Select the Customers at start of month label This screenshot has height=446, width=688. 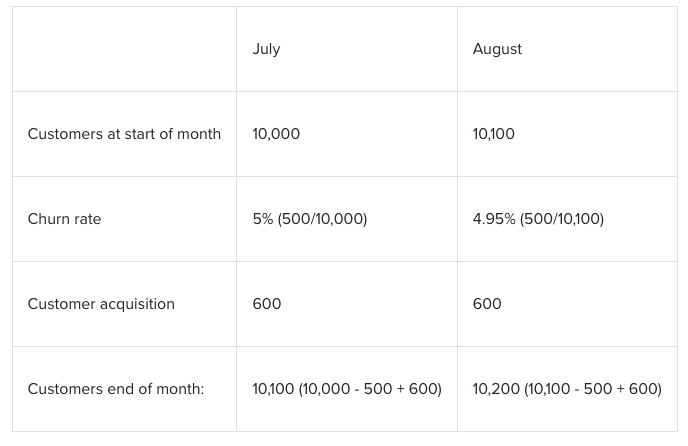124,134
